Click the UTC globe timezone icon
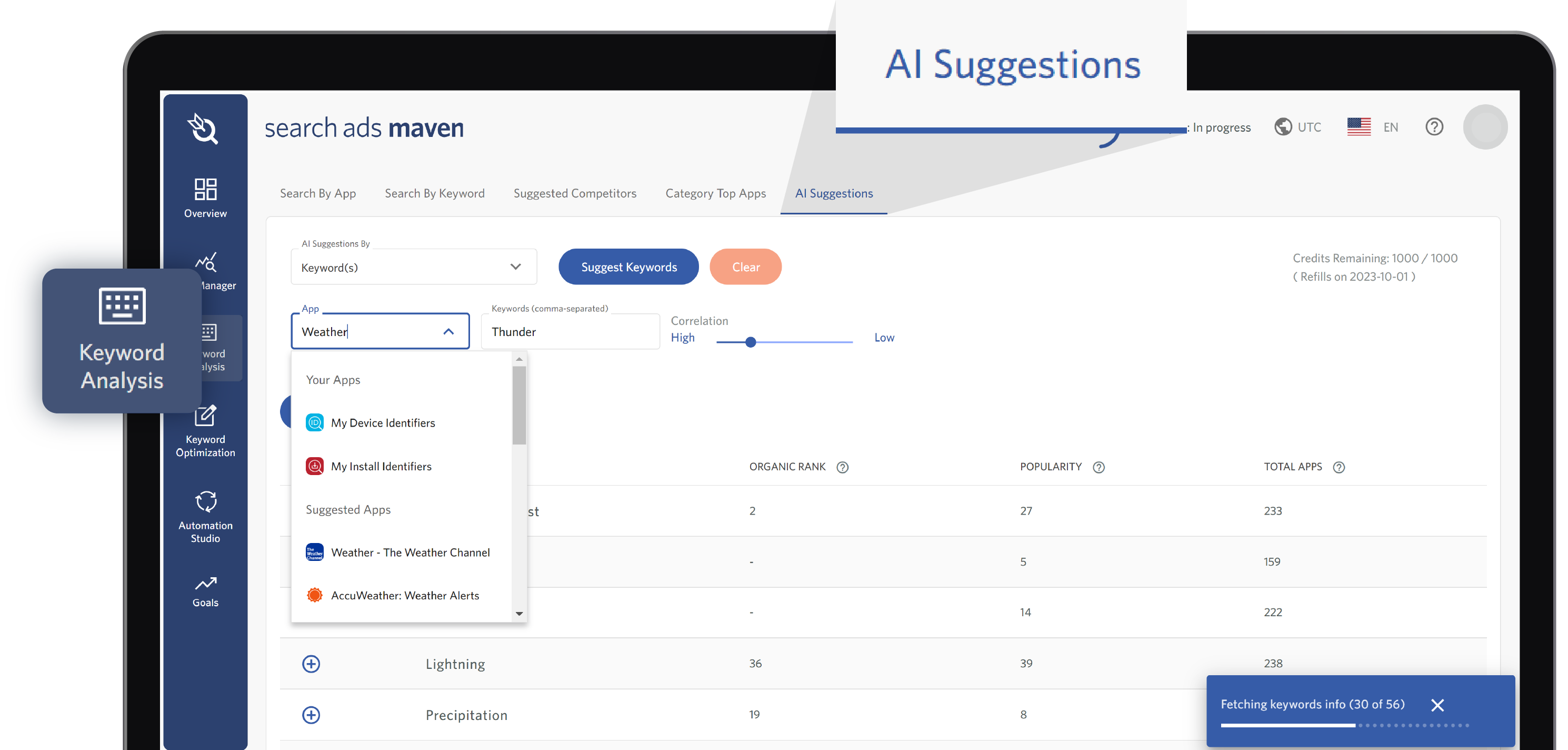 pos(1283,127)
